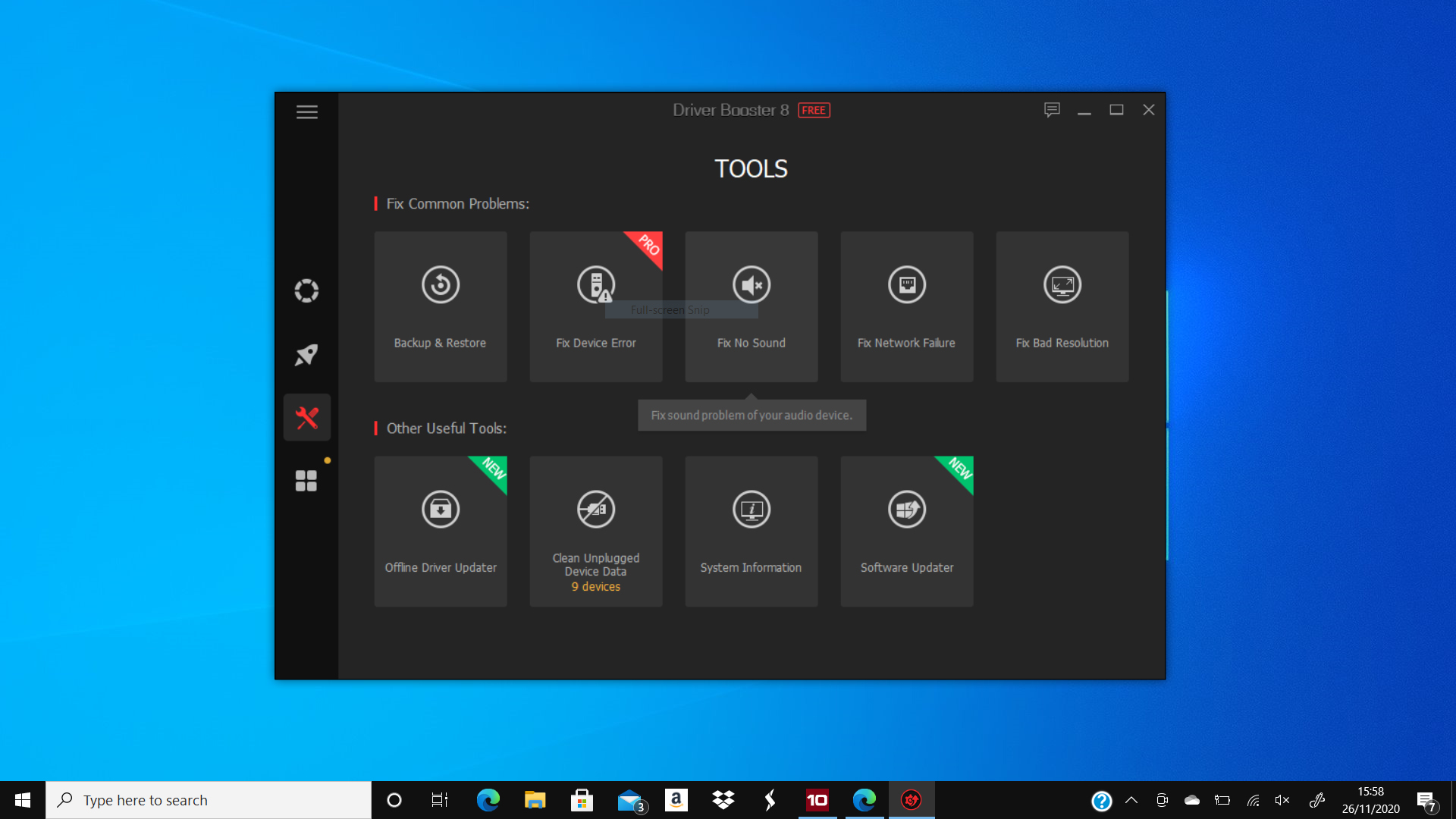The image size is (1456, 819).
Task: Click the Fix No Sound tool icon
Action: click(751, 285)
